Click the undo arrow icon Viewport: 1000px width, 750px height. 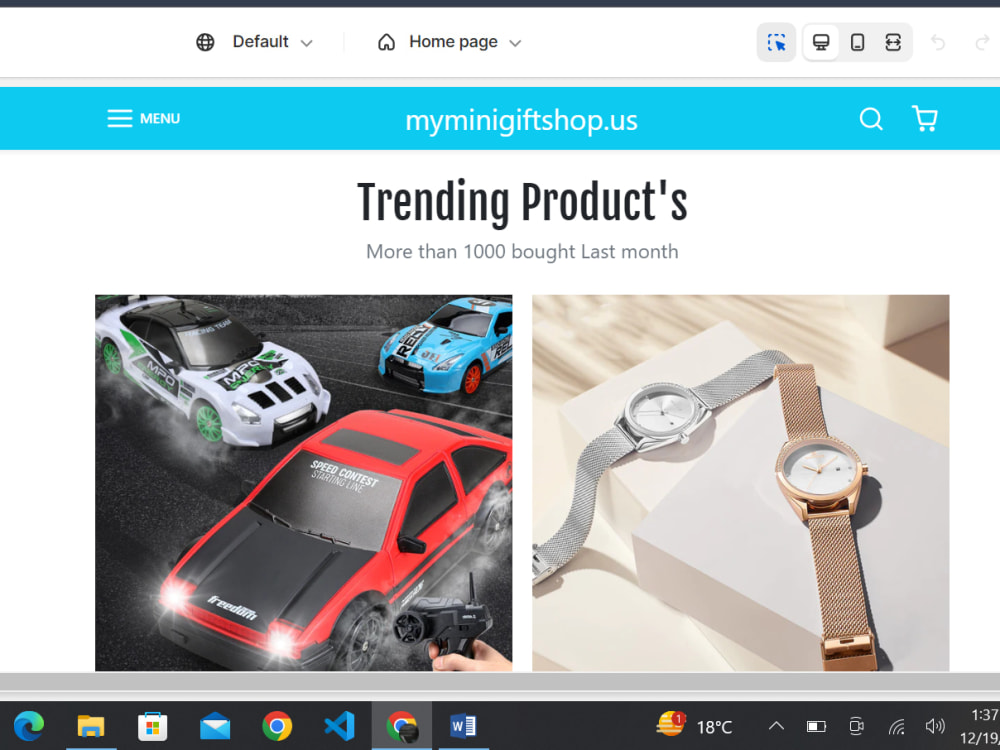click(938, 43)
